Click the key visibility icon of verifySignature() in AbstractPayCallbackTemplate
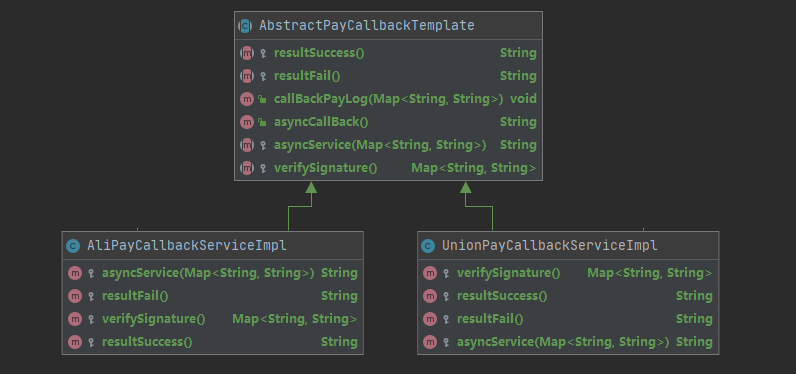 (262, 168)
